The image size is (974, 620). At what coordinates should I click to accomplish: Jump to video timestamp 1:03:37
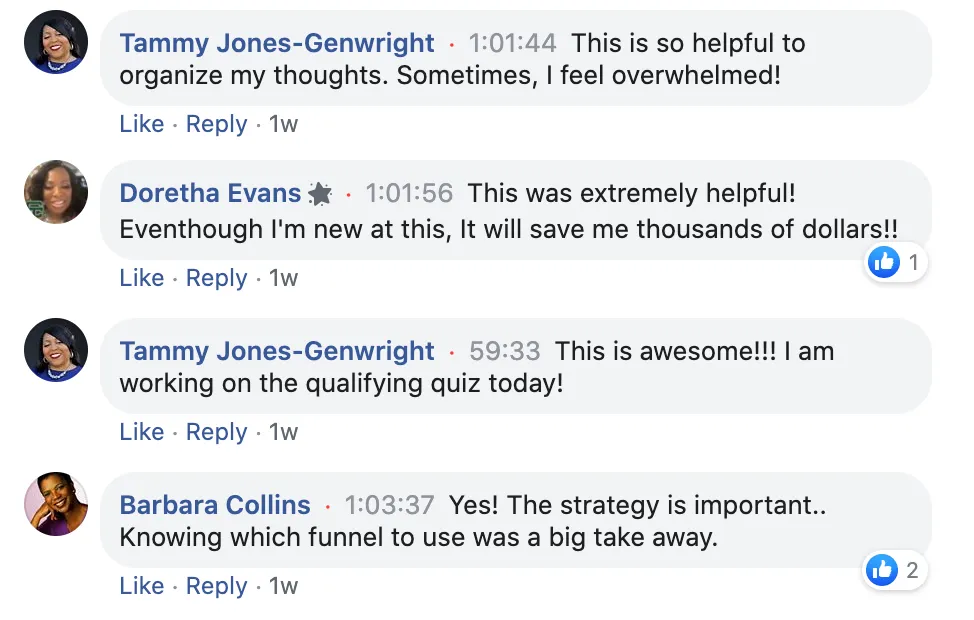click(x=389, y=505)
